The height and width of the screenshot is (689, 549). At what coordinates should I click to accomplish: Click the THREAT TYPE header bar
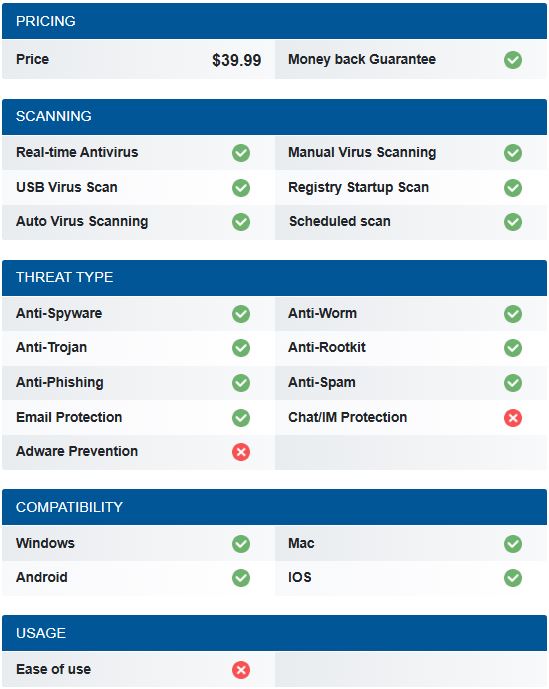274,278
